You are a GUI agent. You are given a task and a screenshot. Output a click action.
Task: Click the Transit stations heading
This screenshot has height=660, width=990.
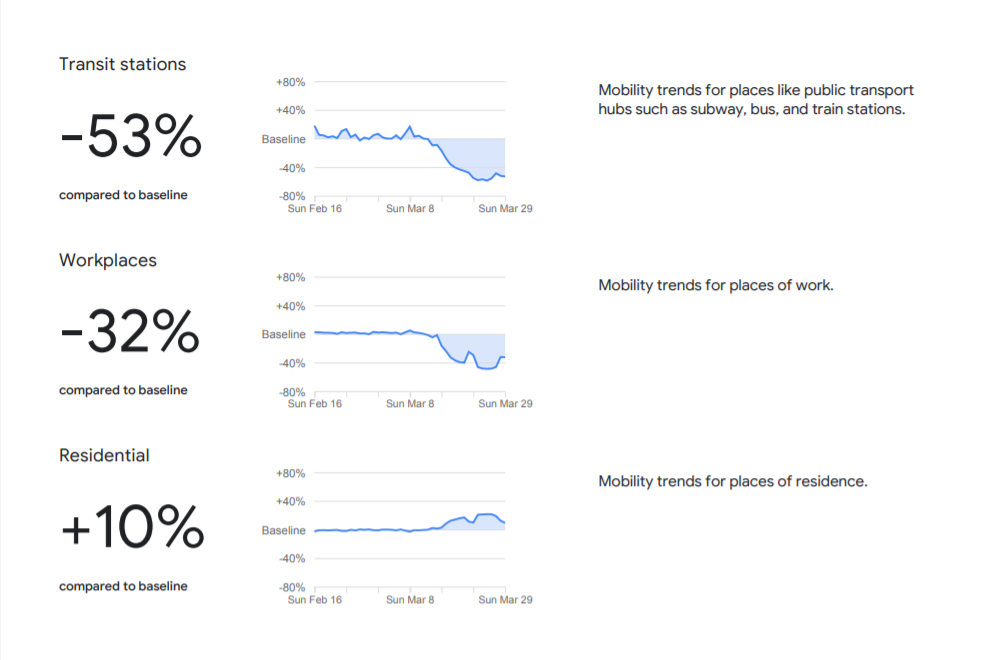pos(122,64)
